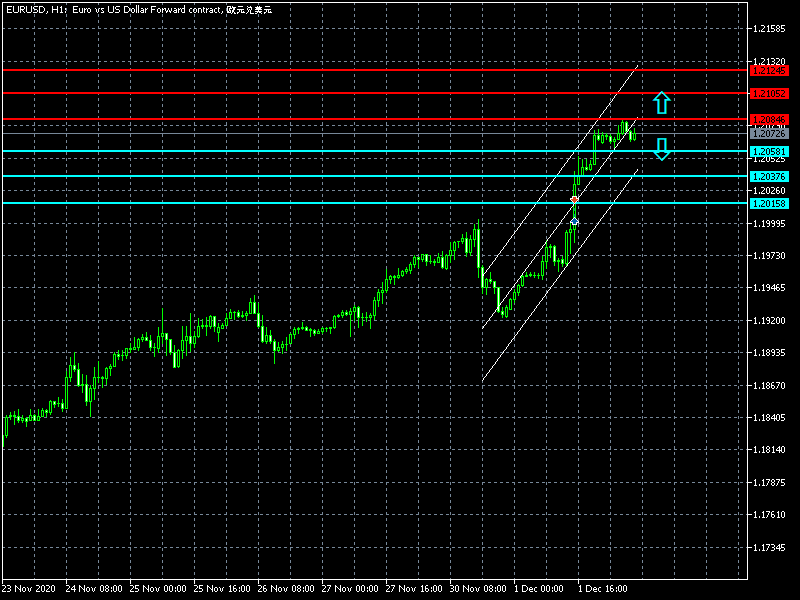Screen dimensions: 800x600
Task: Select the red sell arrow marker on the candle
Action: point(574,201)
